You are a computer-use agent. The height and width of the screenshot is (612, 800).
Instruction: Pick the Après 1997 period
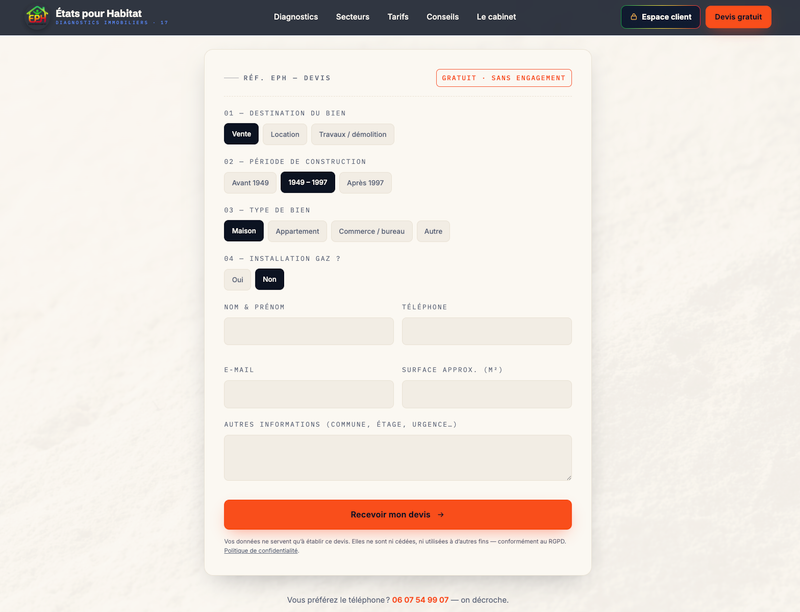pyautogui.click(x=365, y=183)
